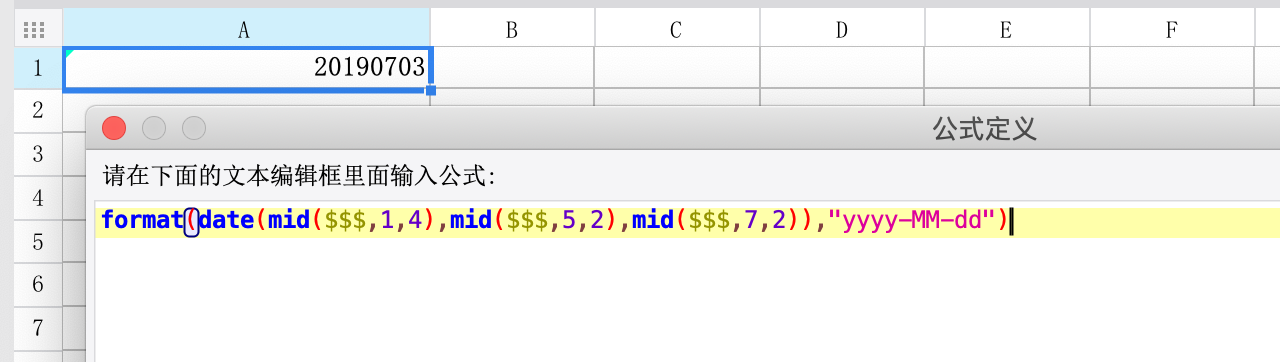Select column F header
The height and width of the screenshot is (362, 1280).
1172,29
